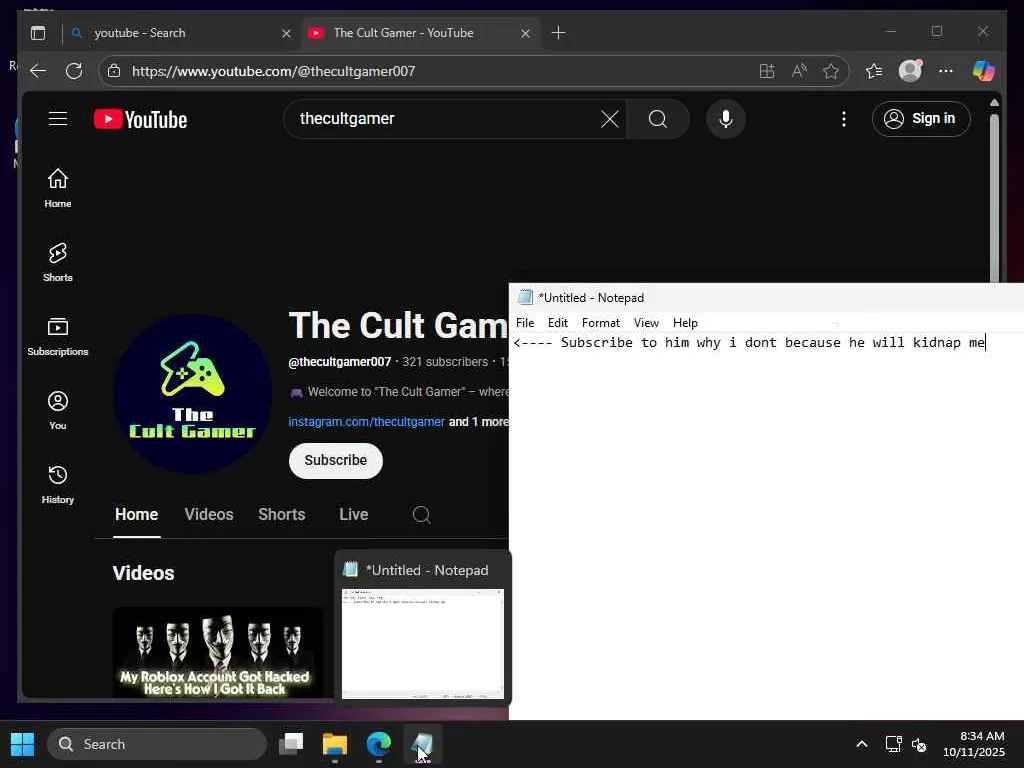Add page to favorites with star icon

point(831,71)
